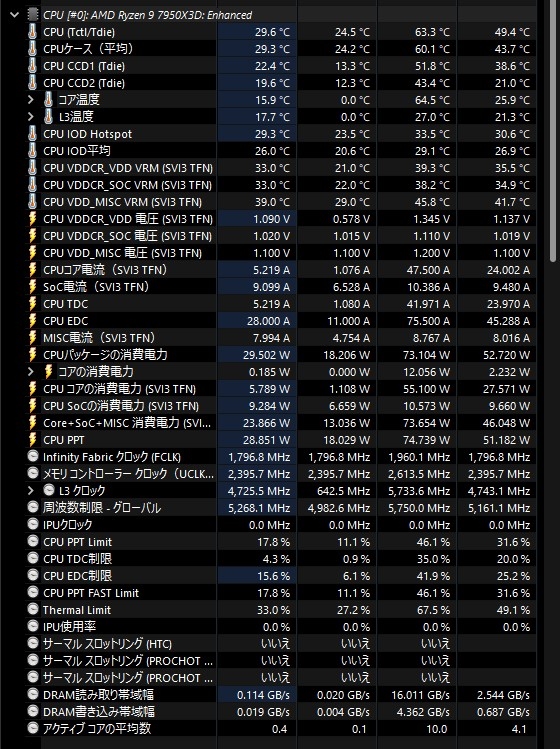Click the CPU chip icon in the header row

[x=32, y=15]
